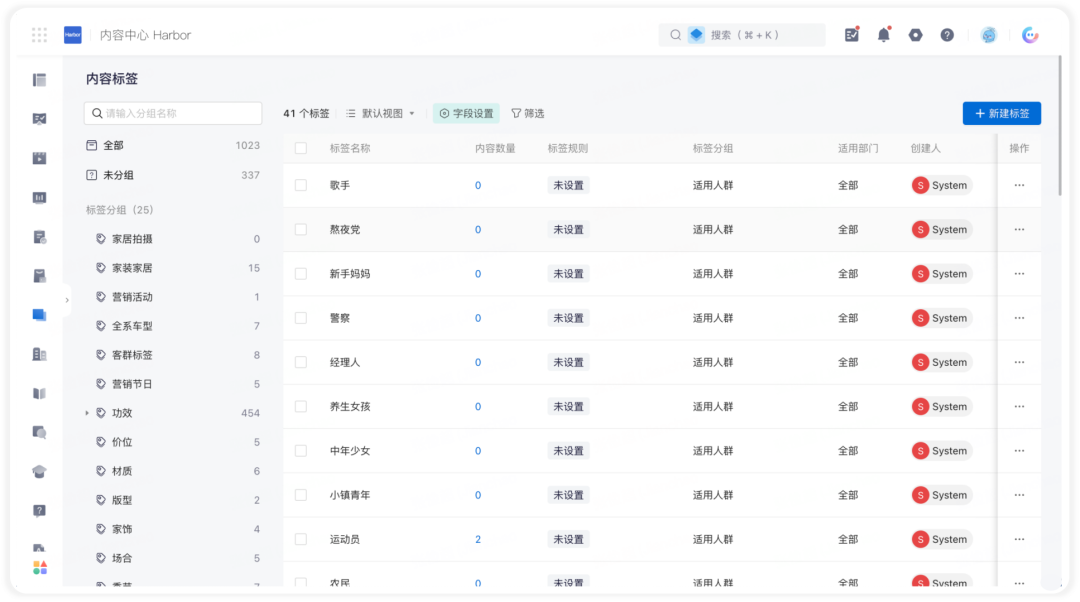Image resolution: width=1080 pixels, height=602 pixels.
Task: Click the user avatar in header
Action: (x=988, y=35)
